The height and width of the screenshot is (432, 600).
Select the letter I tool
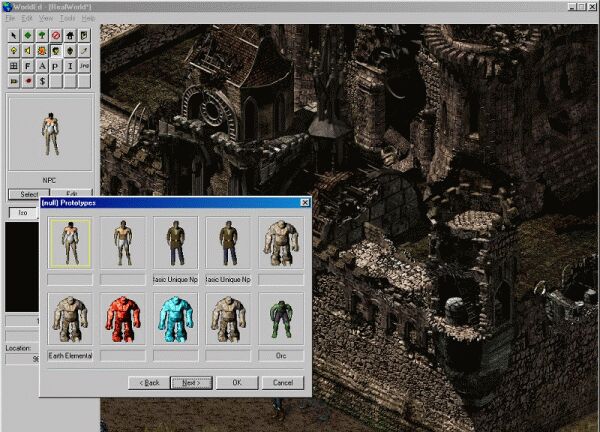[70, 66]
